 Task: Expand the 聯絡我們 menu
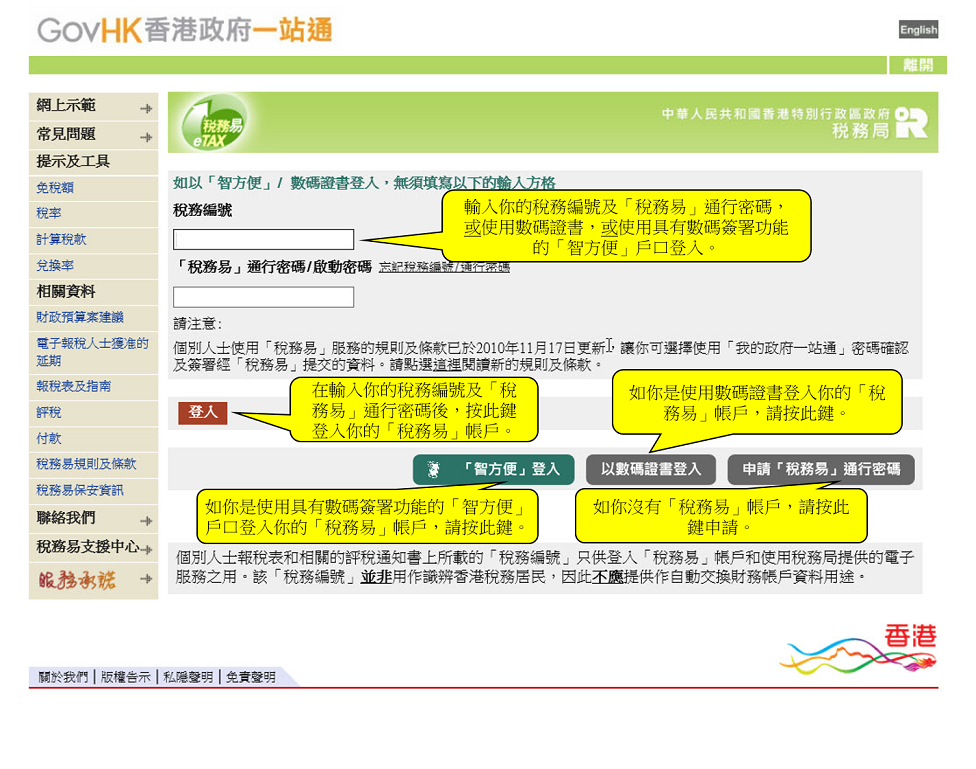[x=93, y=518]
